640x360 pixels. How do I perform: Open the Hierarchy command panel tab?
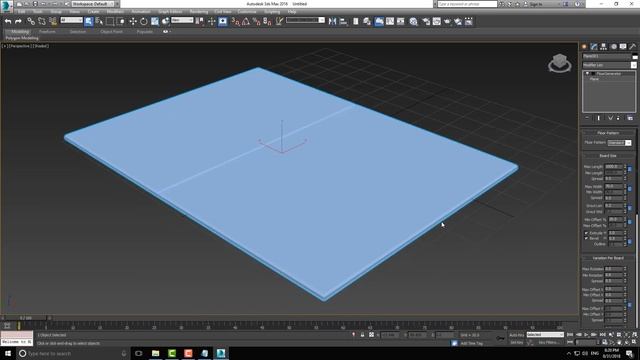[603, 47]
